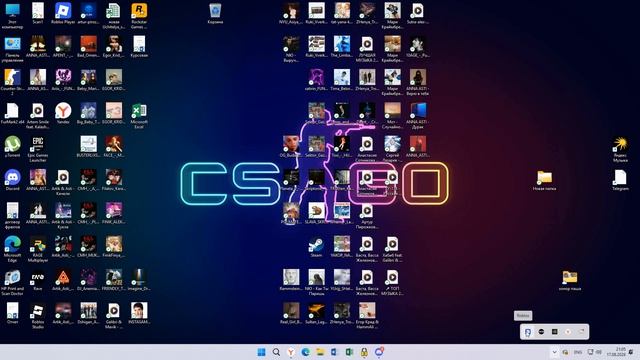The image size is (640, 360).
Task: Select the Dzhigan_A audio file
Action: pyautogui.click(x=88, y=313)
